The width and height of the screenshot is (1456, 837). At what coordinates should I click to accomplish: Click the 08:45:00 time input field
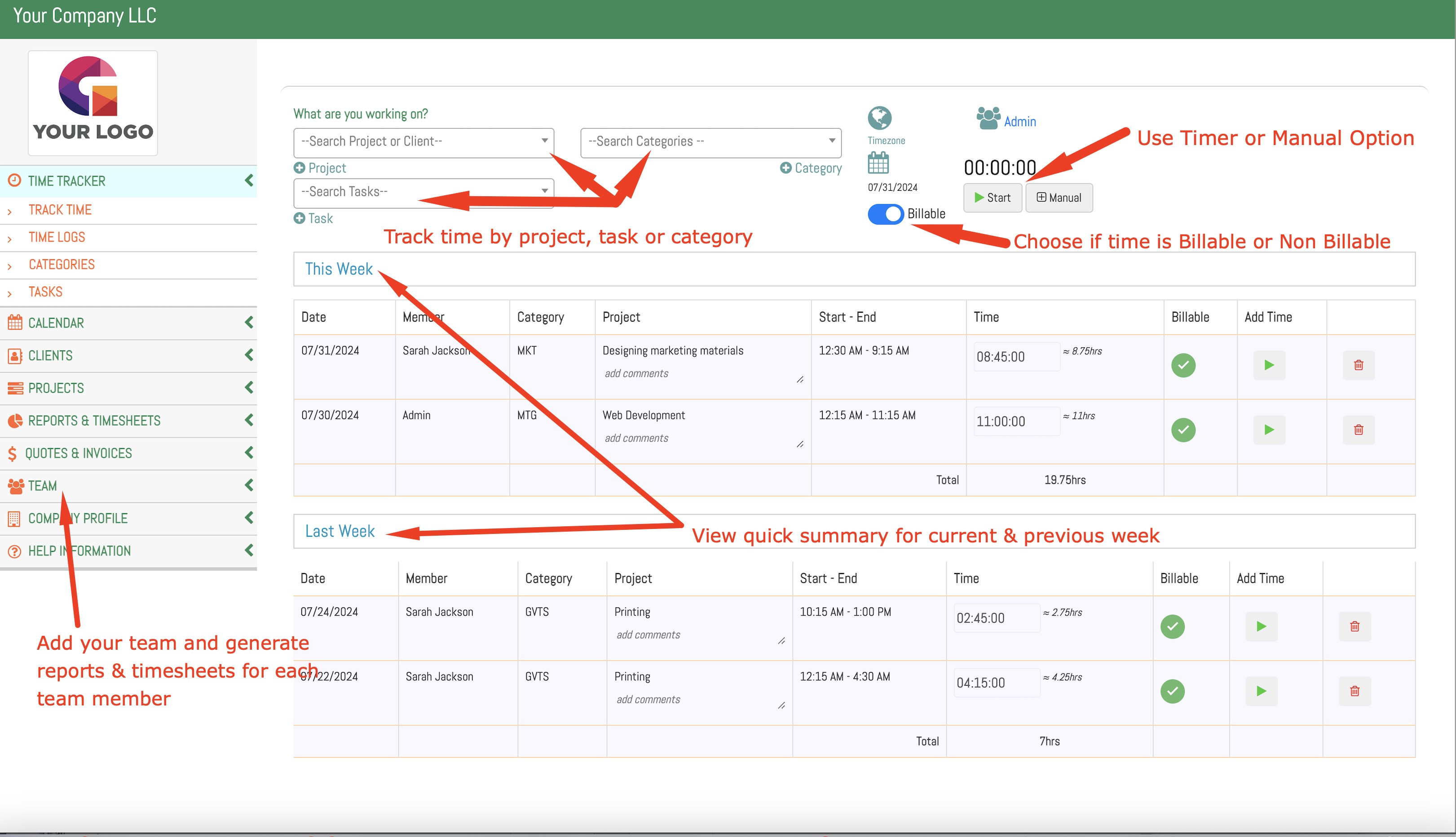[1015, 357]
